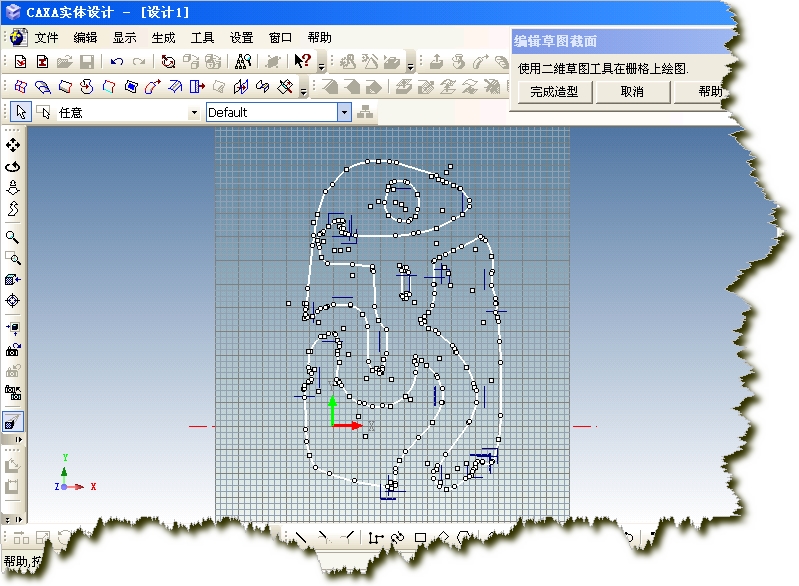This screenshot has height=586, width=799.
Task: Open the Default configuration dropdown
Action: [x=344, y=112]
